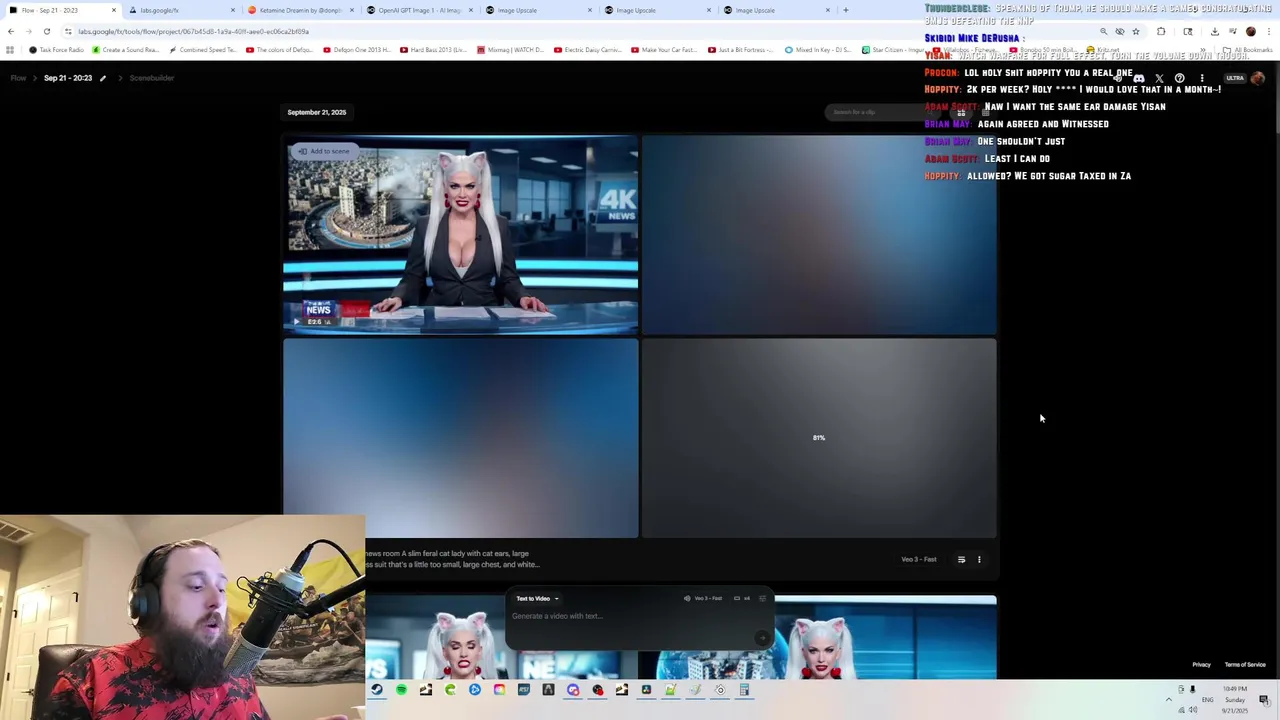Bookmark this page with the star icon
The image size is (1280, 720).
point(1135,31)
